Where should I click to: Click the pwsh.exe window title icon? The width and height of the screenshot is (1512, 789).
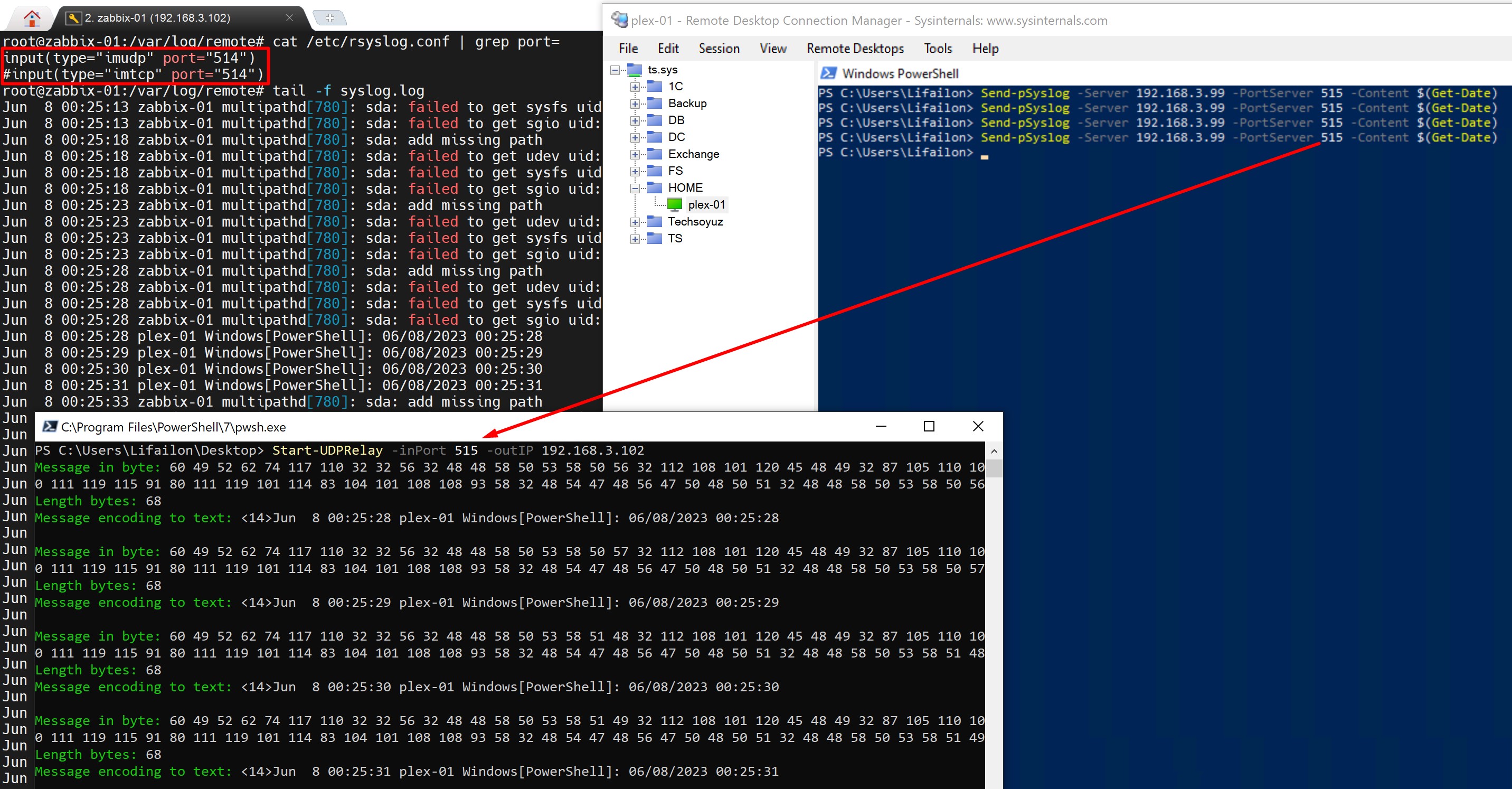[x=50, y=427]
